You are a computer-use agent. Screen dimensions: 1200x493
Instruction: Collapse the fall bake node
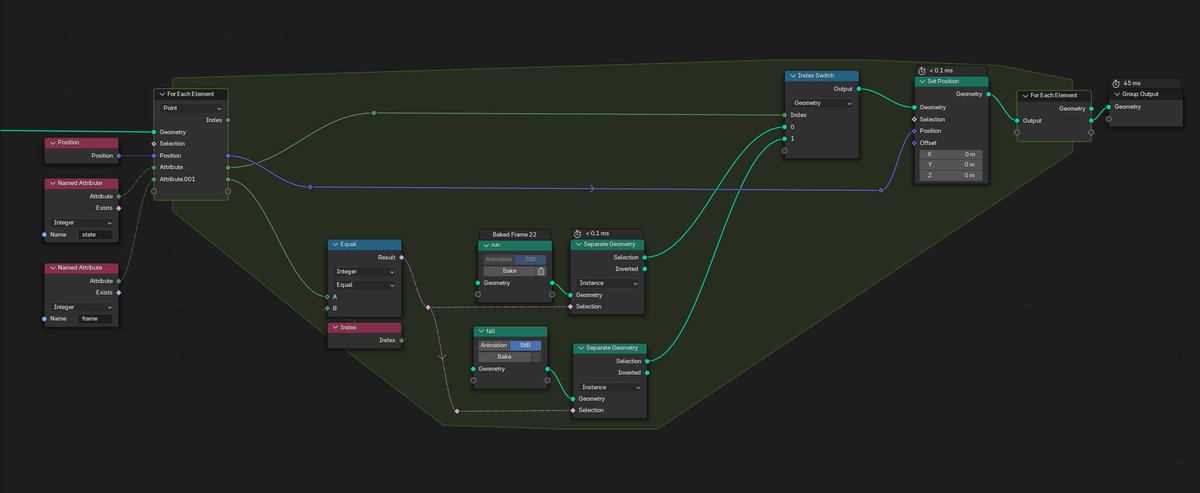[x=481, y=332]
